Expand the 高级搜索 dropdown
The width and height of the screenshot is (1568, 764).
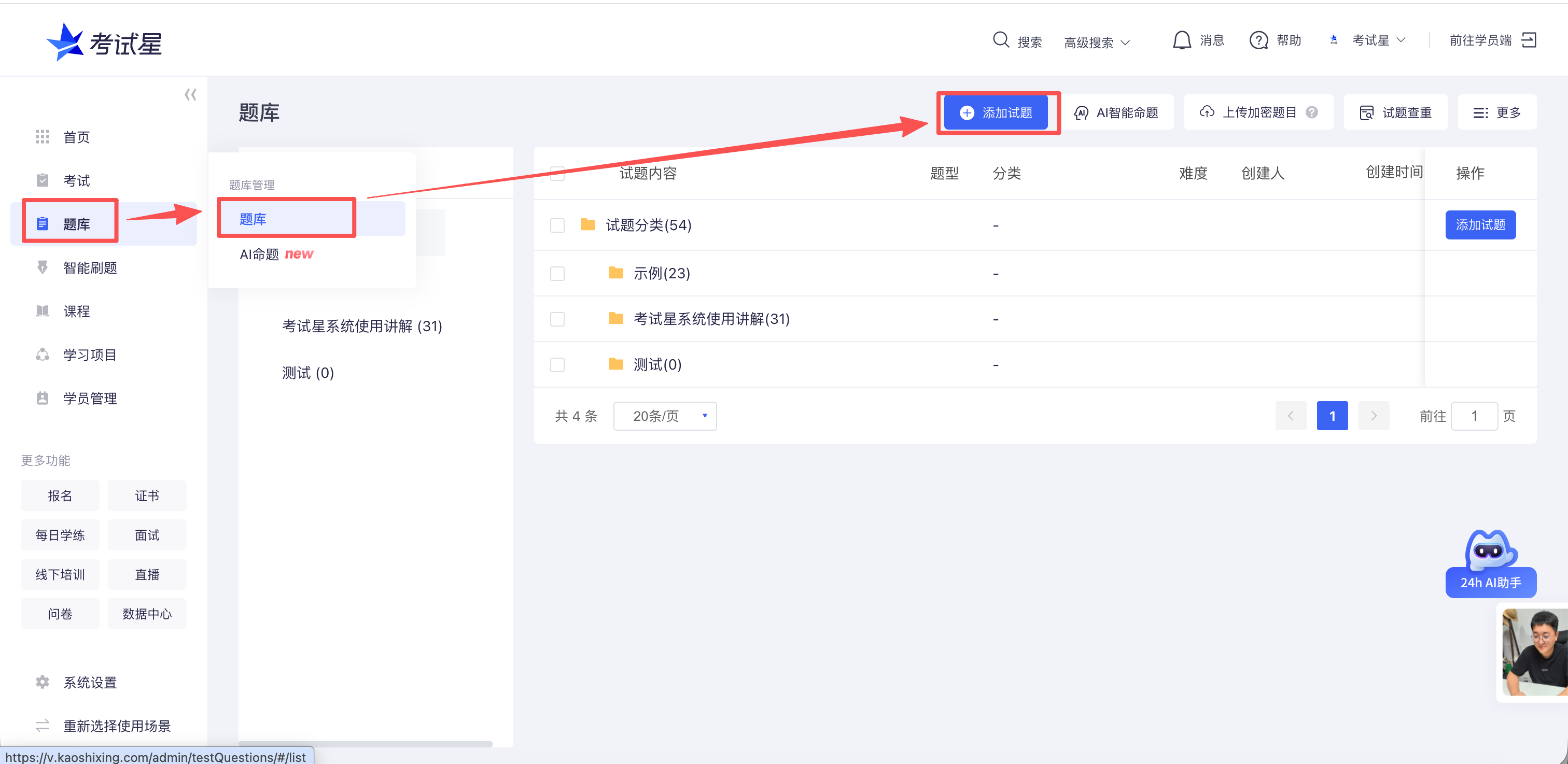click(x=1097, y=43)
